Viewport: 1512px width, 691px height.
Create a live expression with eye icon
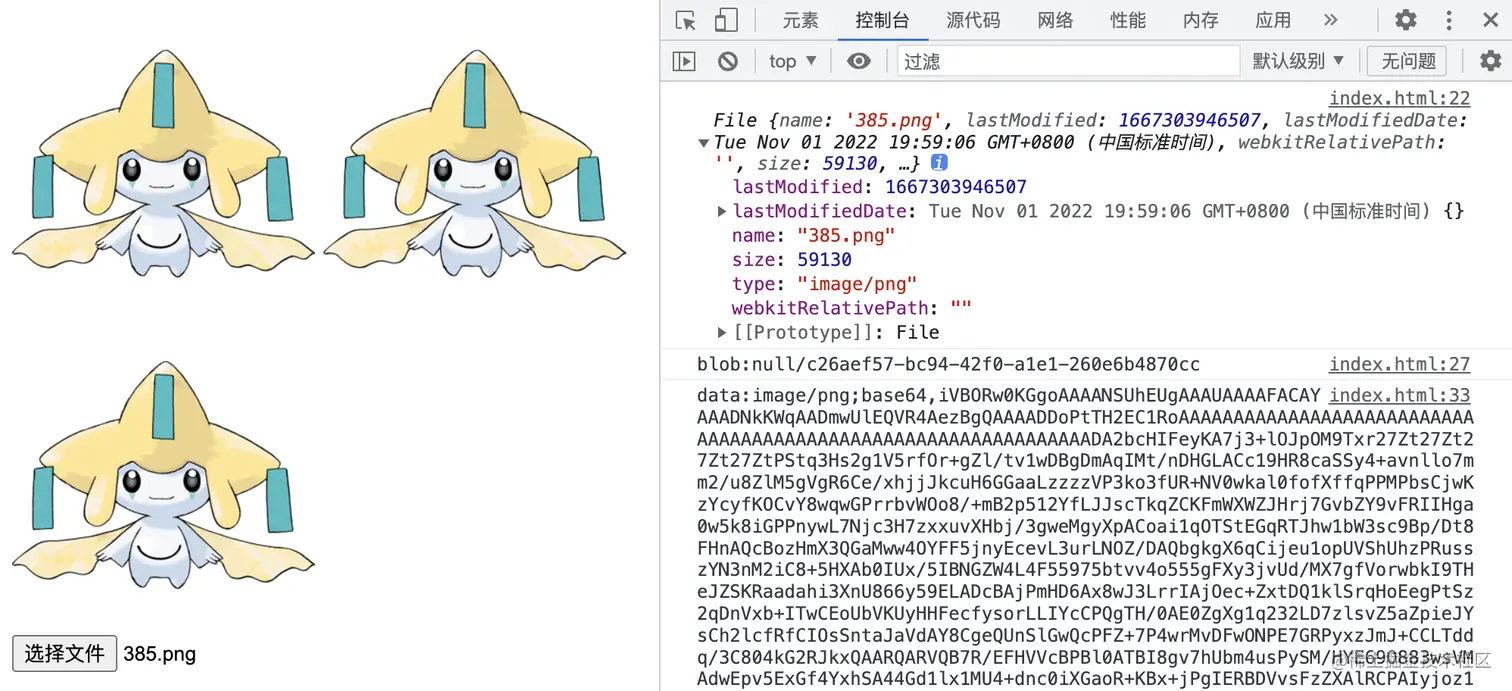[858, 61]
